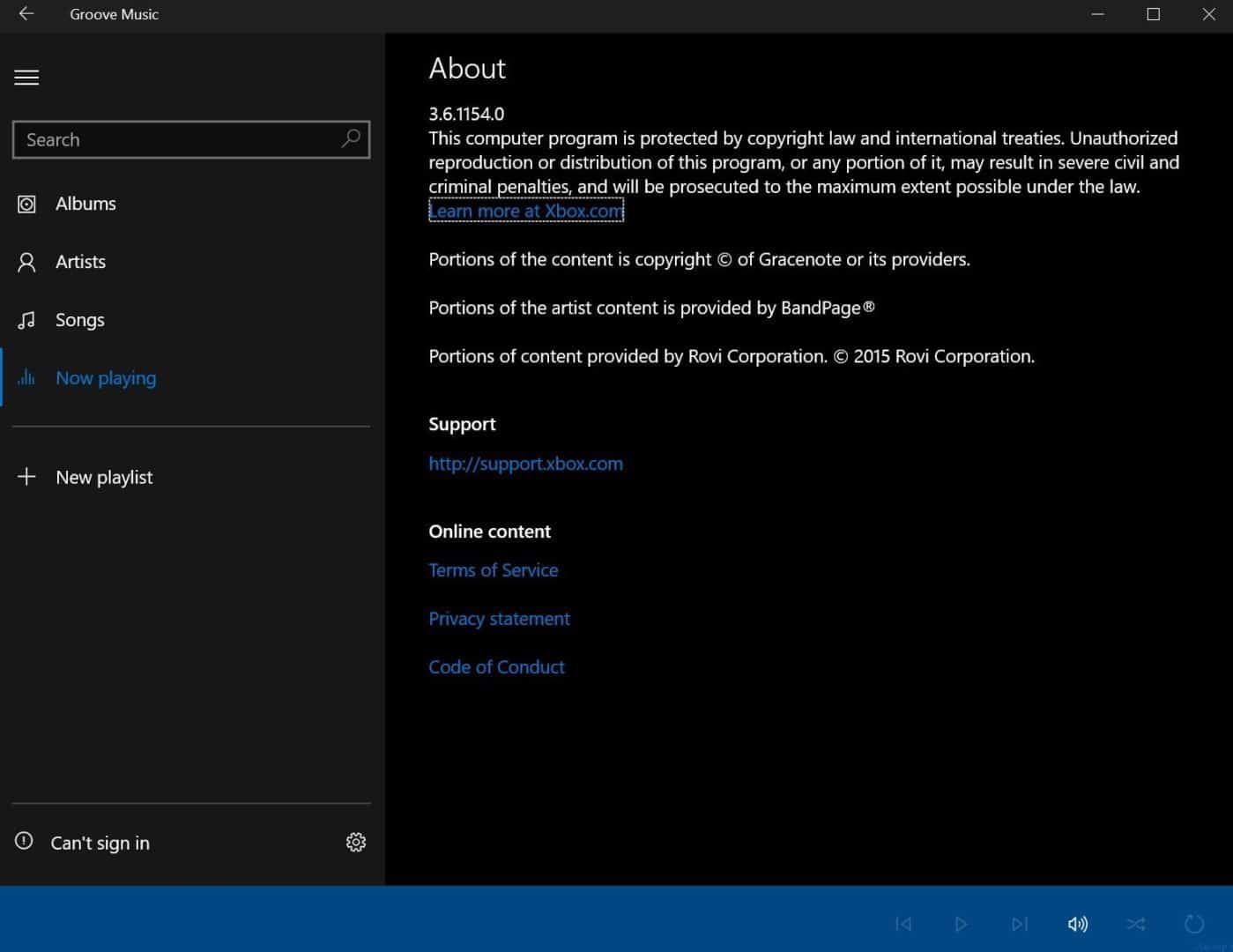Open the volume control
The width and height of the screenshot is (1233, 952).
coord(1077,924)
